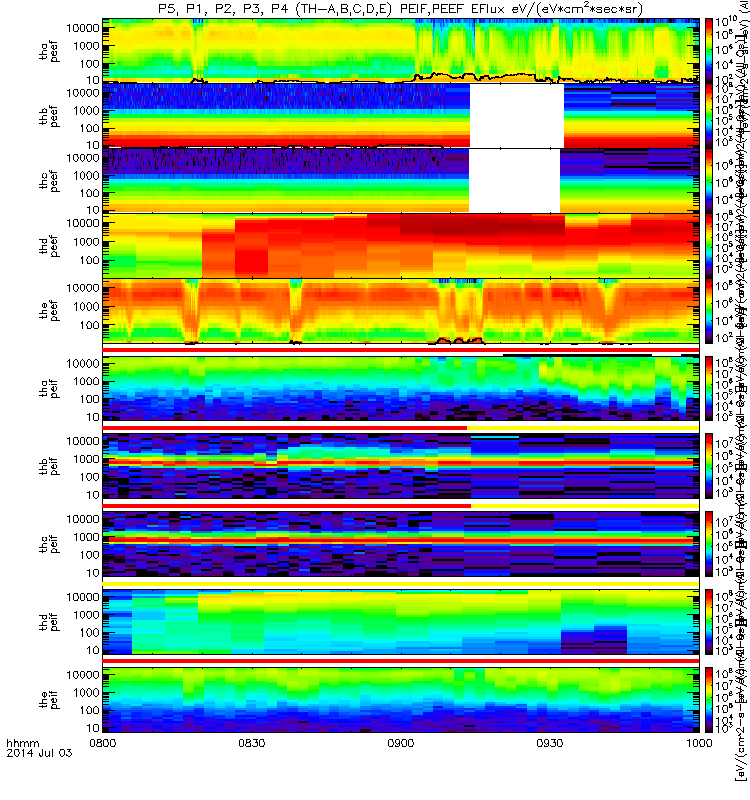
Task: Click the color bar beside tha peef panel
Action: tap(709, 51)
